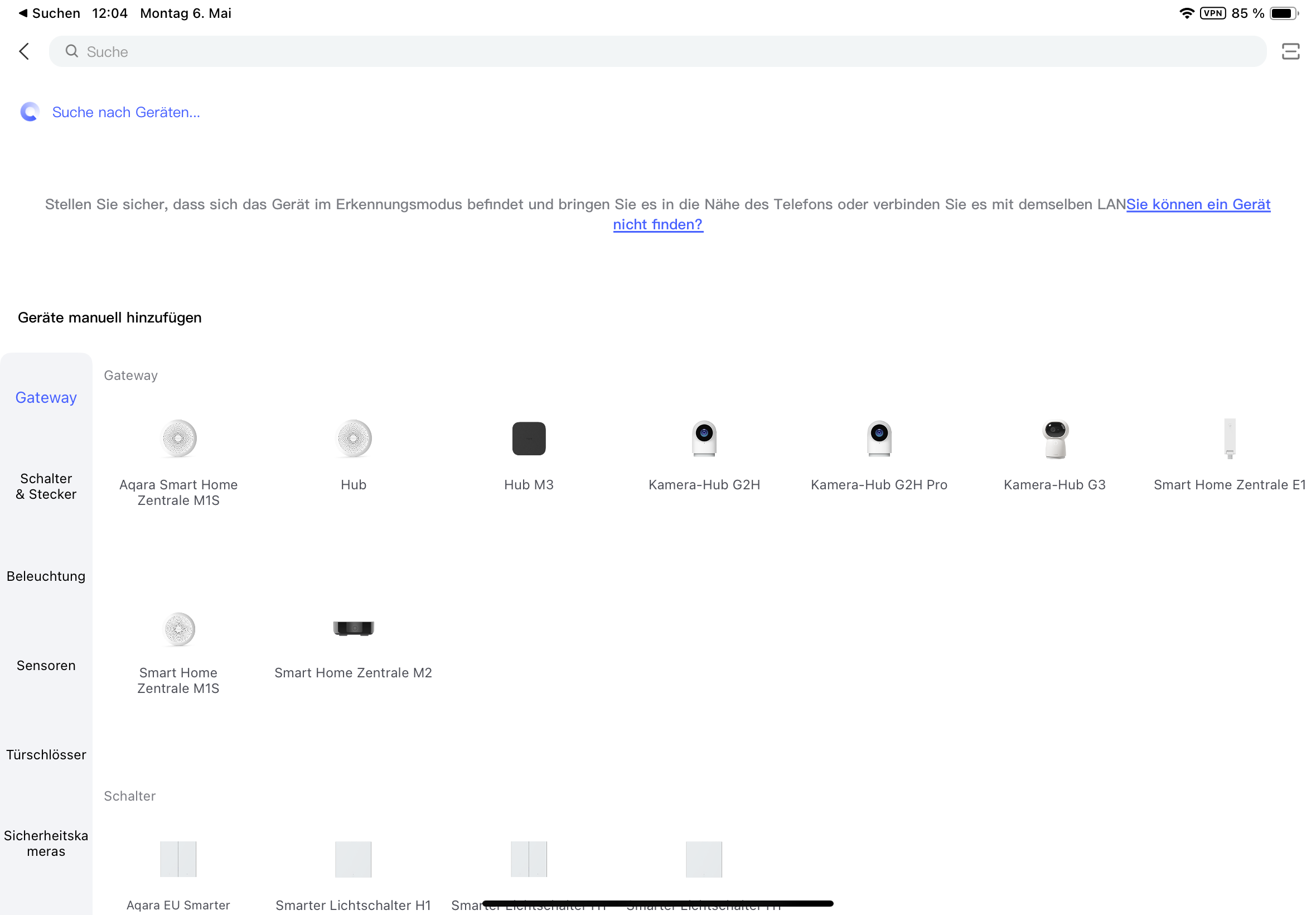This screenshot has width=1316, height=915.
Task: Open the scan code icon
Action: 1290,51
